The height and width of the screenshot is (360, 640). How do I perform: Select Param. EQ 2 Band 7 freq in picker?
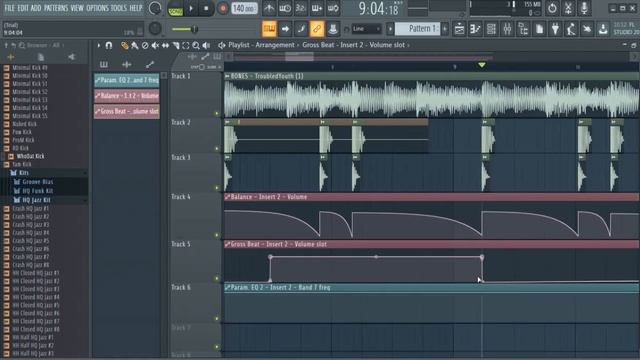pos(127,80)
